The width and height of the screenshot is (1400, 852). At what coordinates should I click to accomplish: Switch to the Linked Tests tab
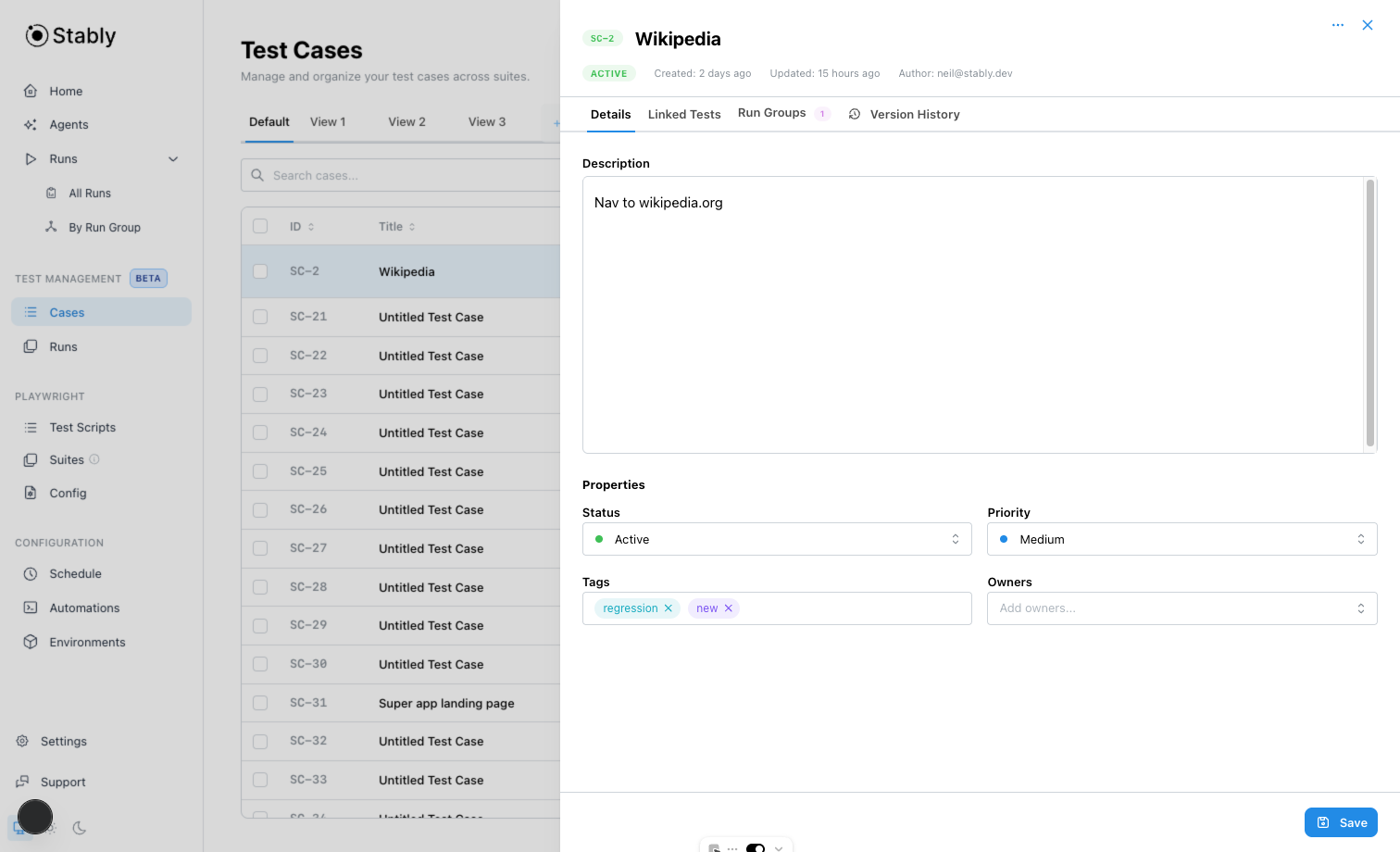(x=684, y=114)
